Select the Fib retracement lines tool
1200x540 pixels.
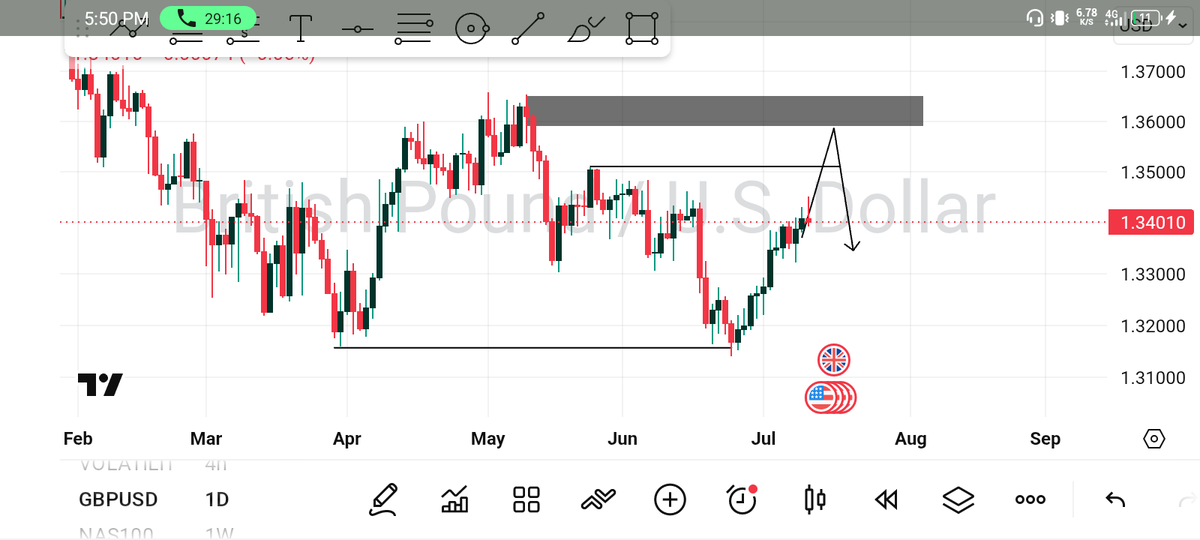(x=412, y=28)
